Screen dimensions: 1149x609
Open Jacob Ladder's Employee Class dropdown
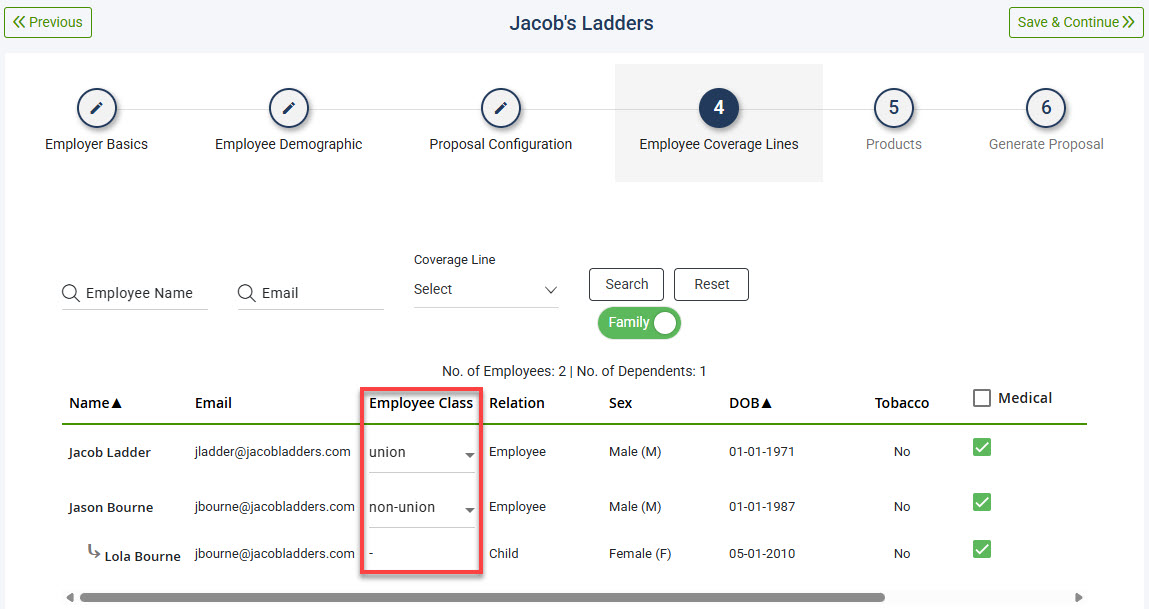click(469, 455)
